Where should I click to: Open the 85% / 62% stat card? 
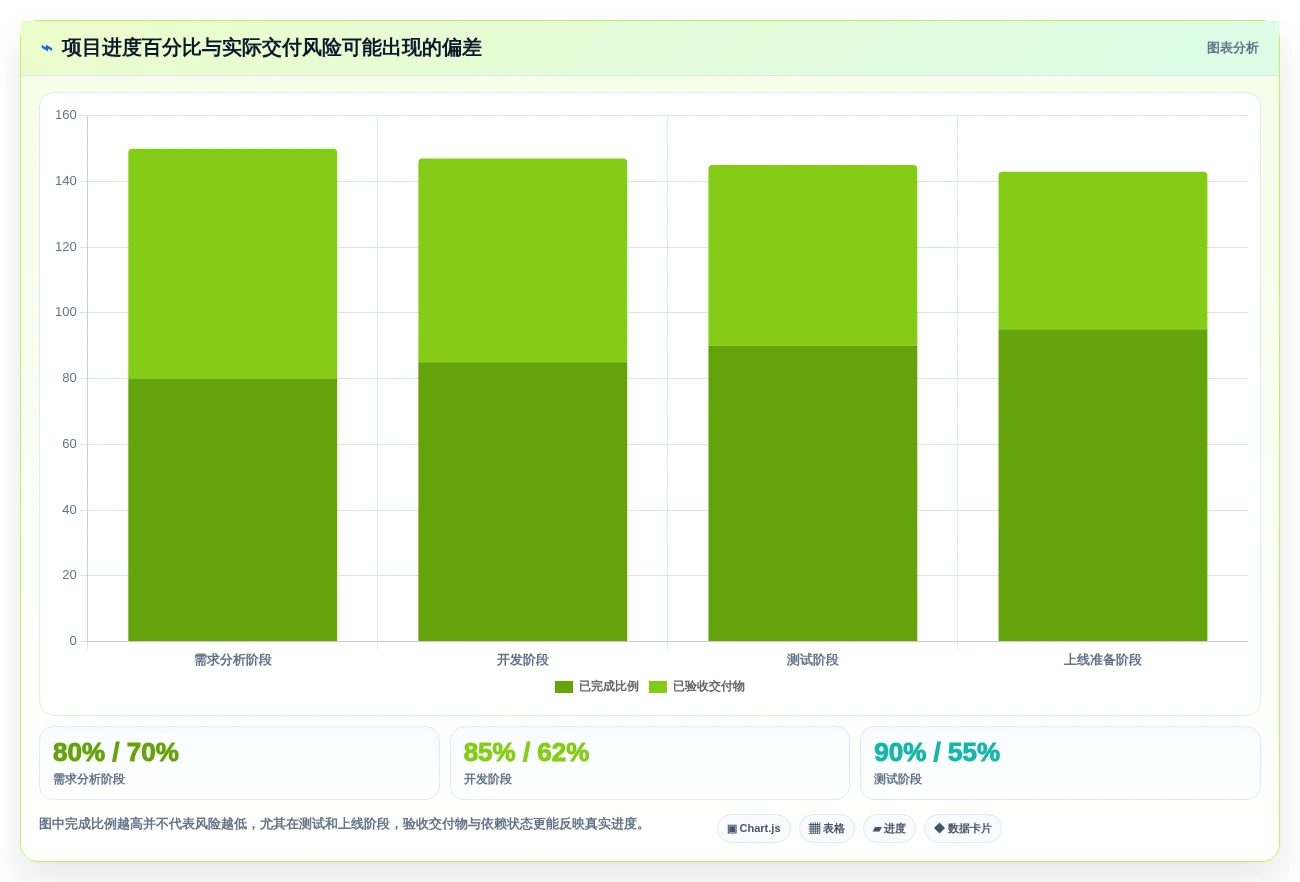click(650, 763)
